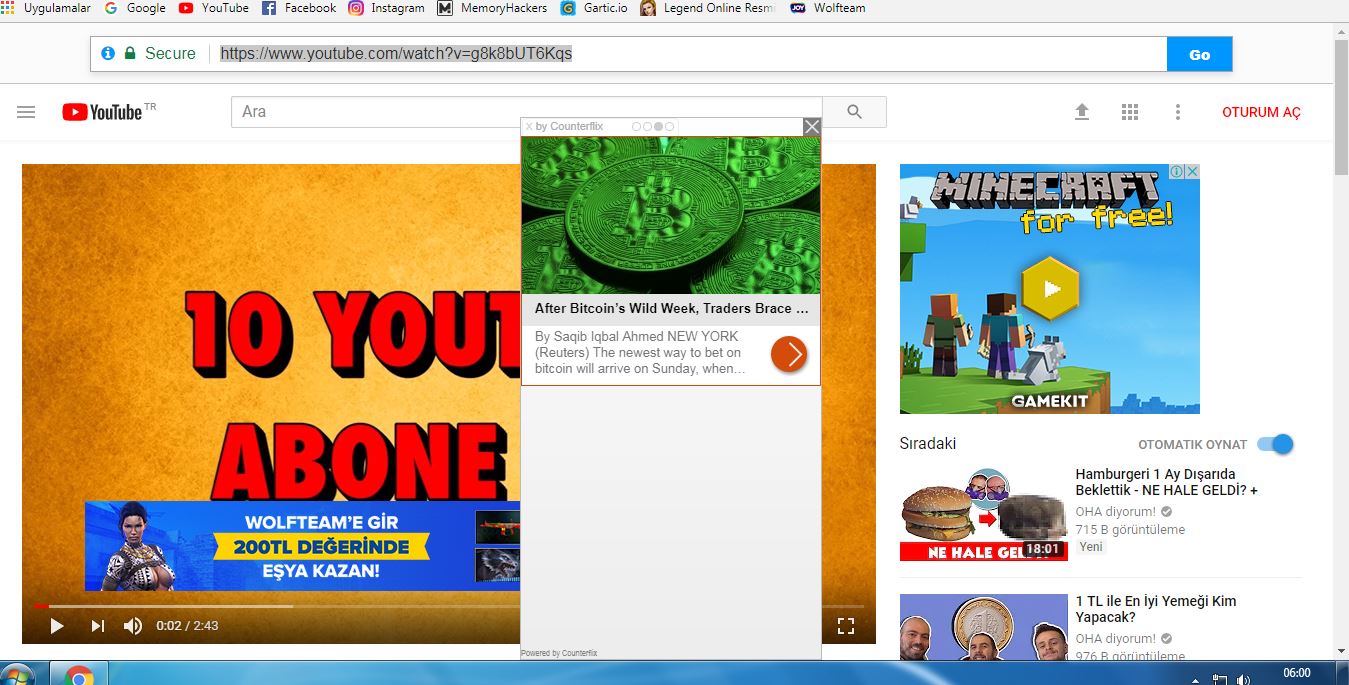This screenshot has height=685, width=1349.
Task: Click the Wolfteam banner ad in video
Action: coord(302,546)
